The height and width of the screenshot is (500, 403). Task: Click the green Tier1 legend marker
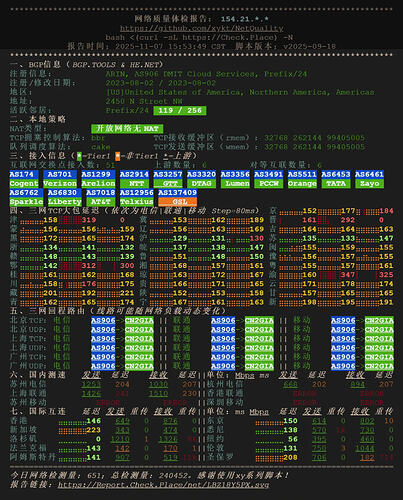(79, 156)
